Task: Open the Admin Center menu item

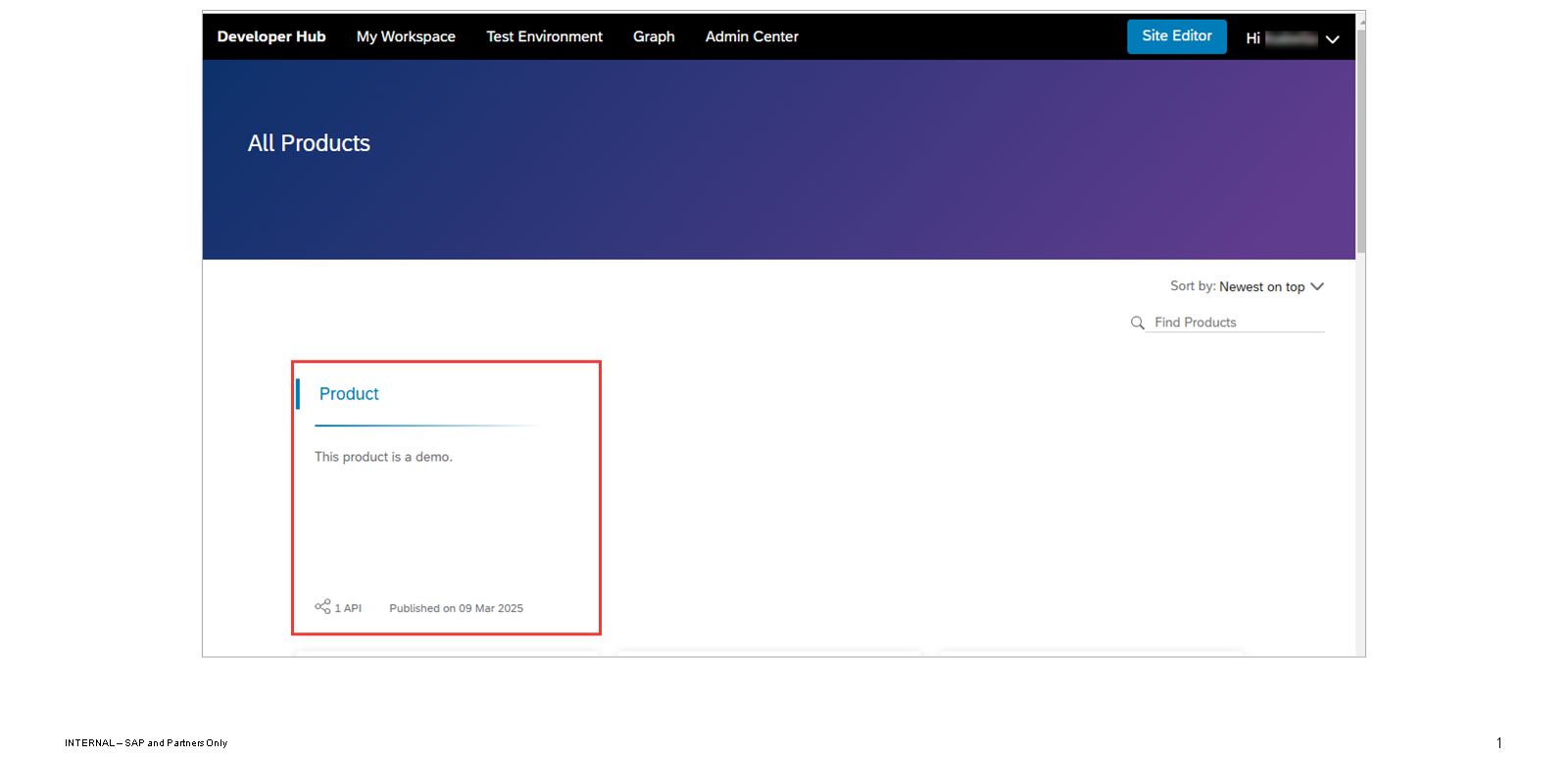Action: point(752,36)
